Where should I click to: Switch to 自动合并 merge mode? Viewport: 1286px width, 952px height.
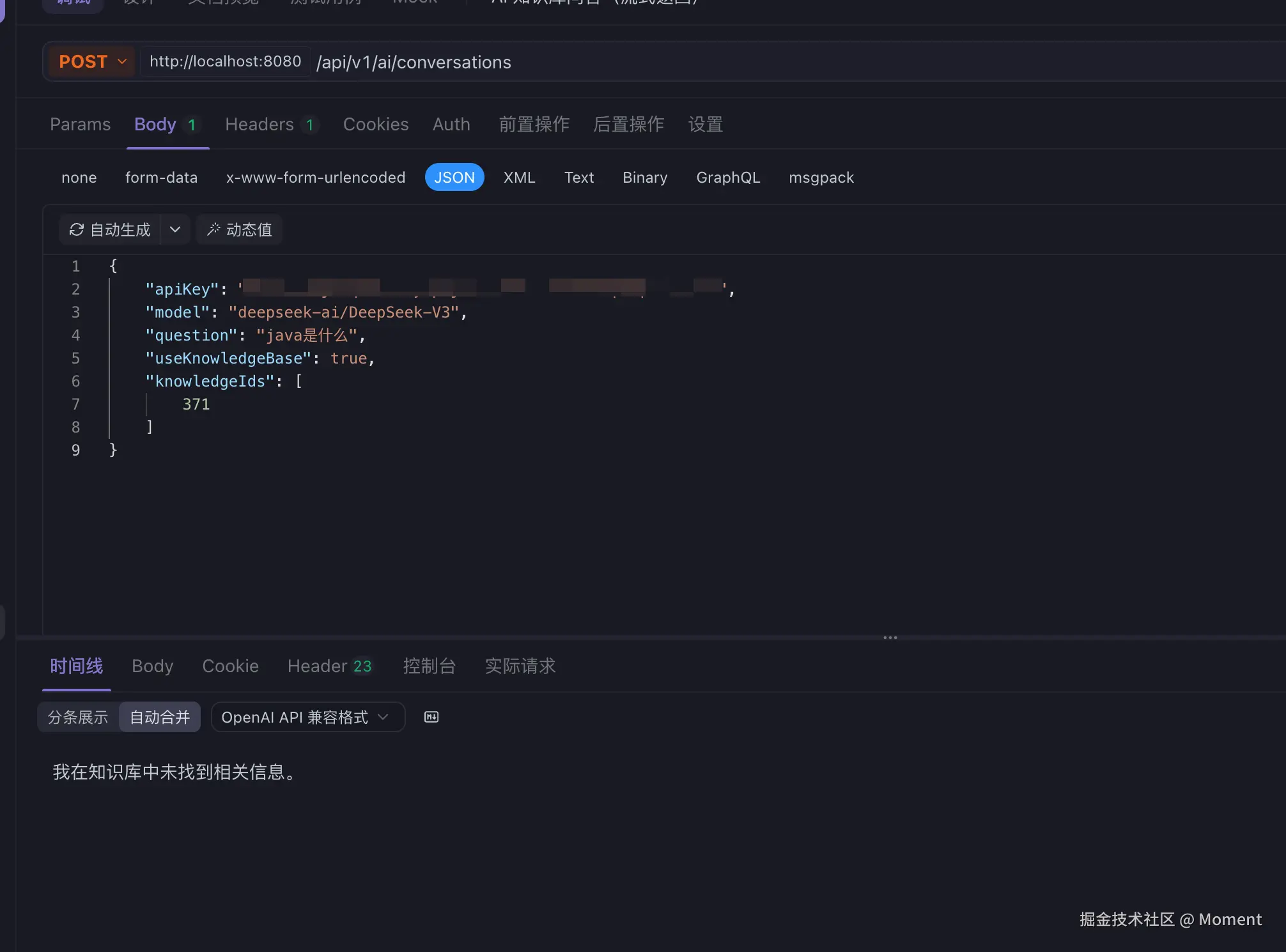click(159, 717)
